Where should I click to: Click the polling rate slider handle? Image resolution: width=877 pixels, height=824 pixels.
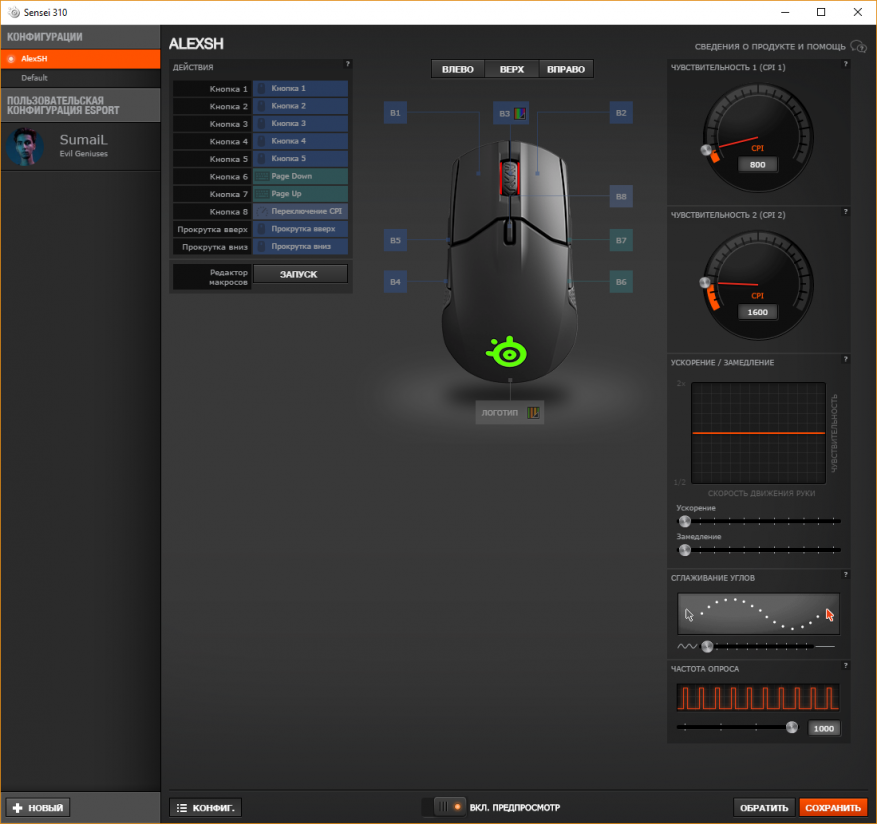[791, 727]
